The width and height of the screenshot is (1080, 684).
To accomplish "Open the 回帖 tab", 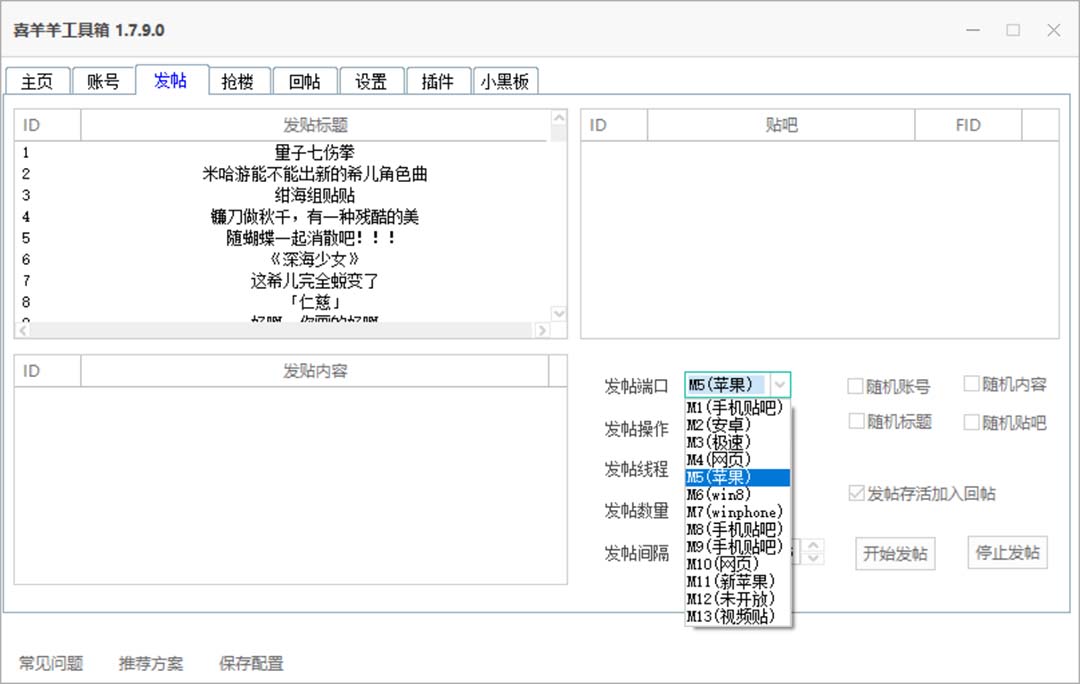I will click(x=305, y=82).
